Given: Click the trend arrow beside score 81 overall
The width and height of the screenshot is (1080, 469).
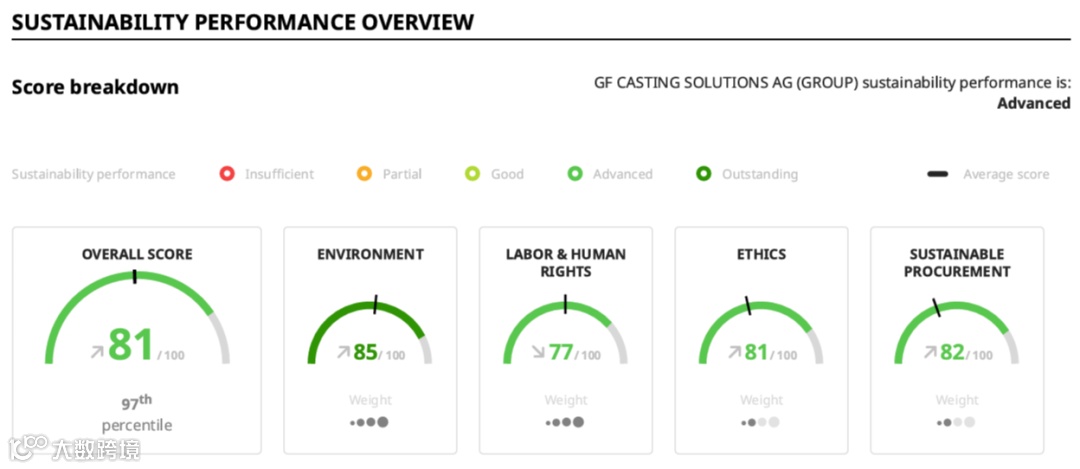Looking at the screenshot, I should [x=96, y=352].
